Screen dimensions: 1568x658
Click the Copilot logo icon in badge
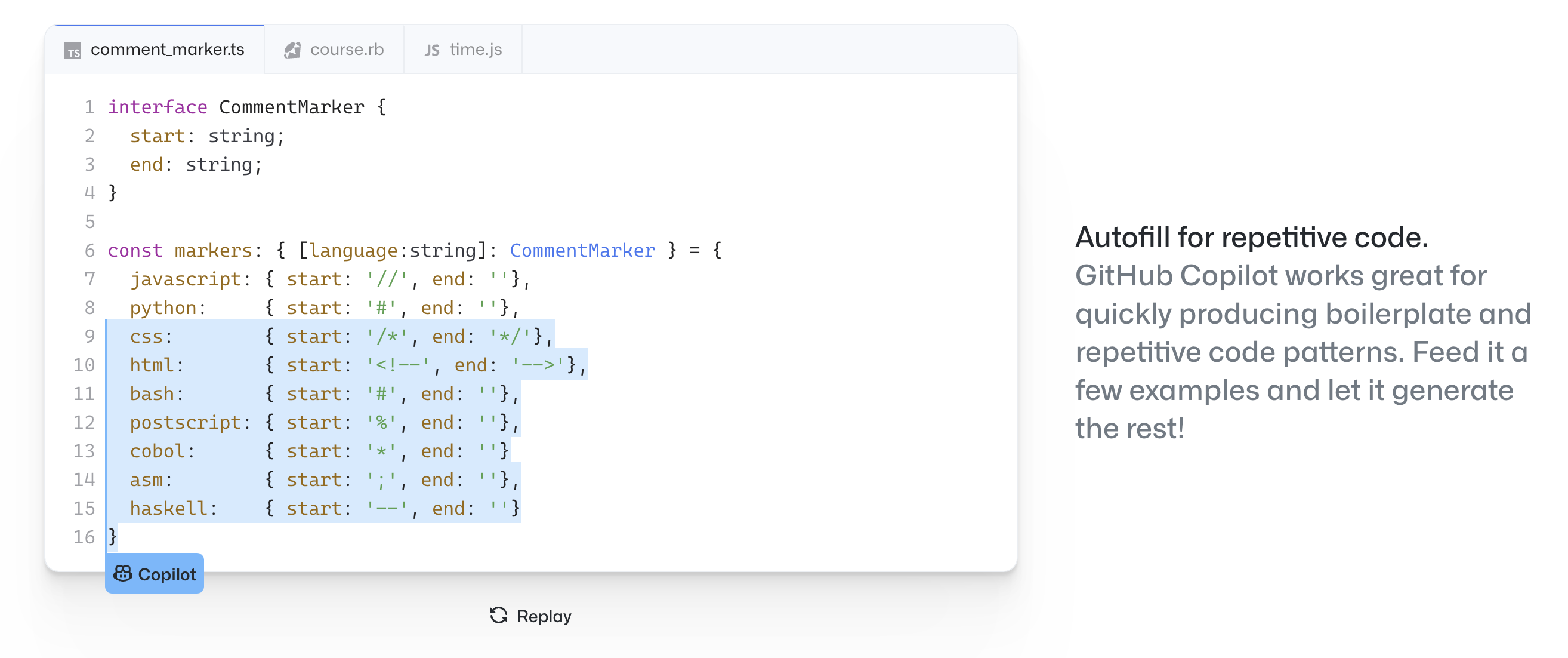click(123, 573)
